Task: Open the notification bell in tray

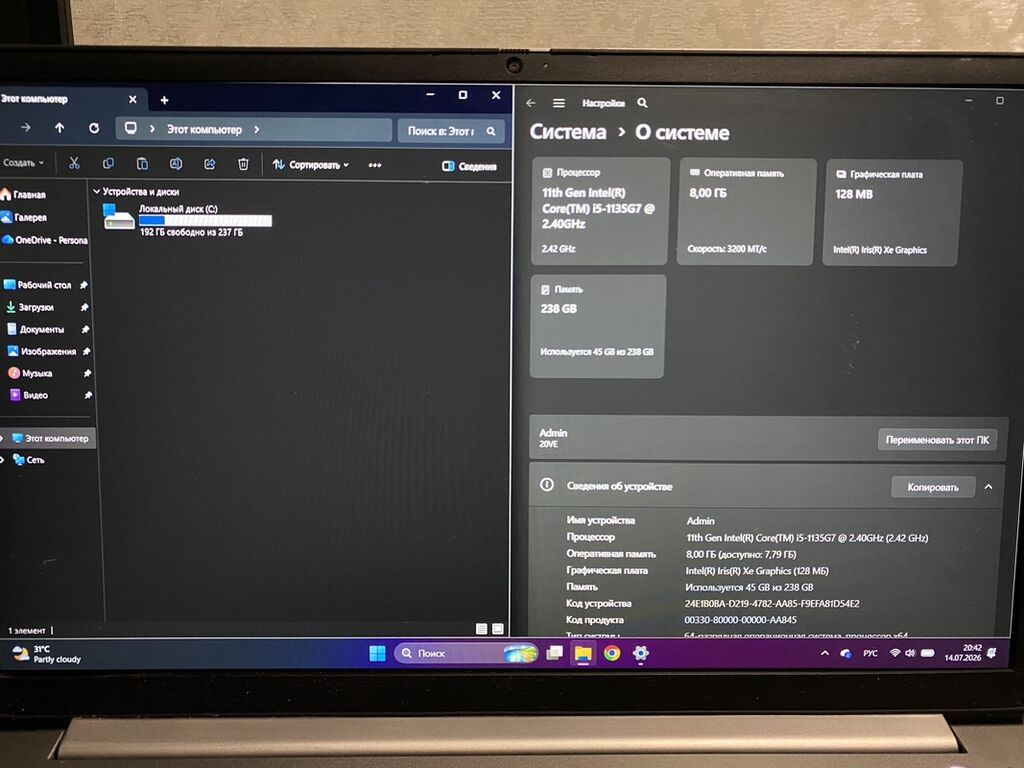Action: 992,653
